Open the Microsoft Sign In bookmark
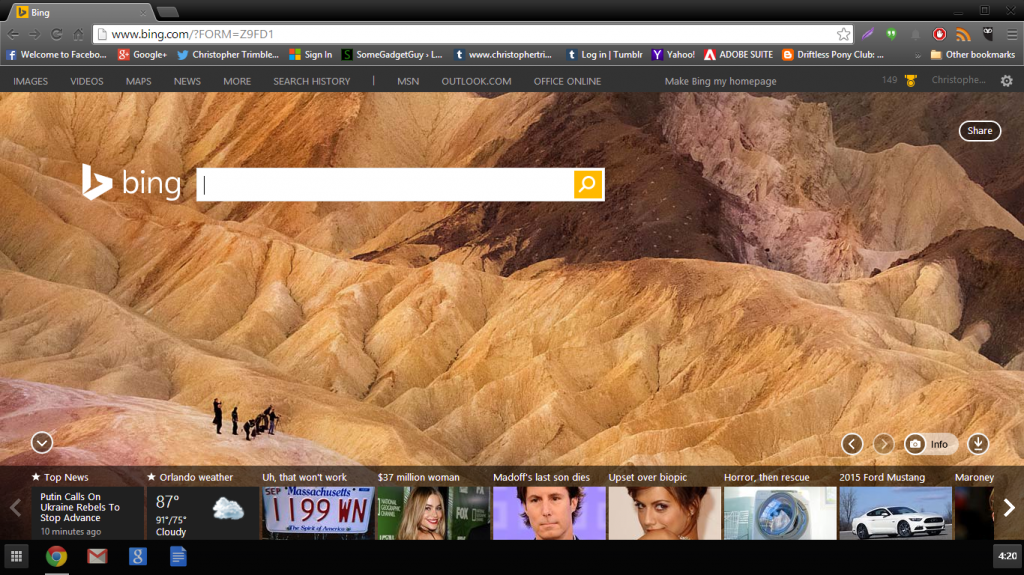Image resolution: width=1024 pixels, height=575 pixels. click(311, 55)
